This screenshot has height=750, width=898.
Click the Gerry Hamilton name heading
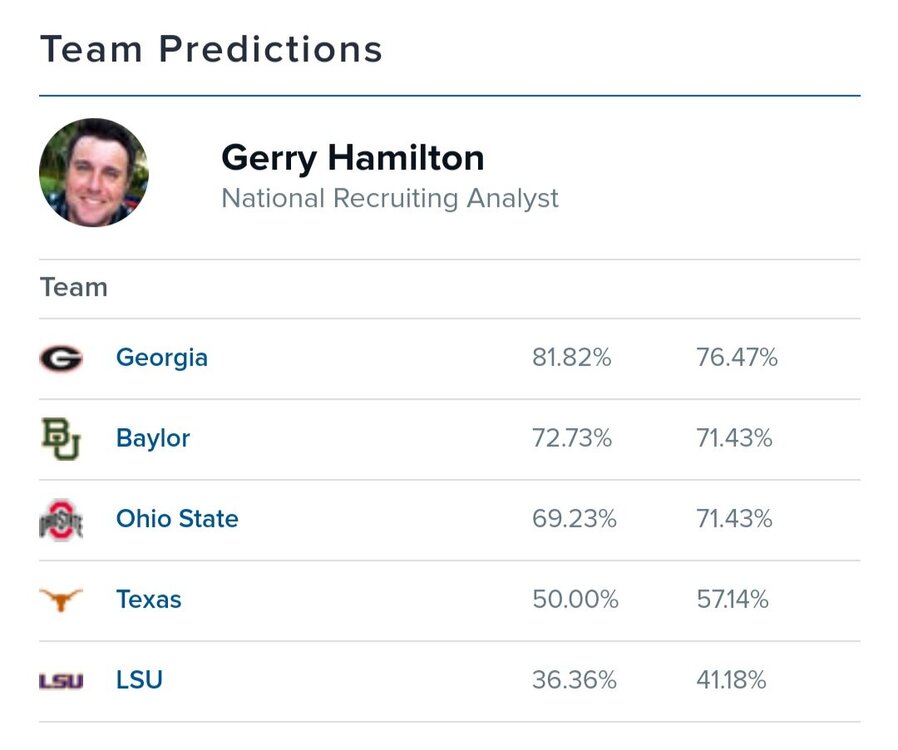[352, 157]
